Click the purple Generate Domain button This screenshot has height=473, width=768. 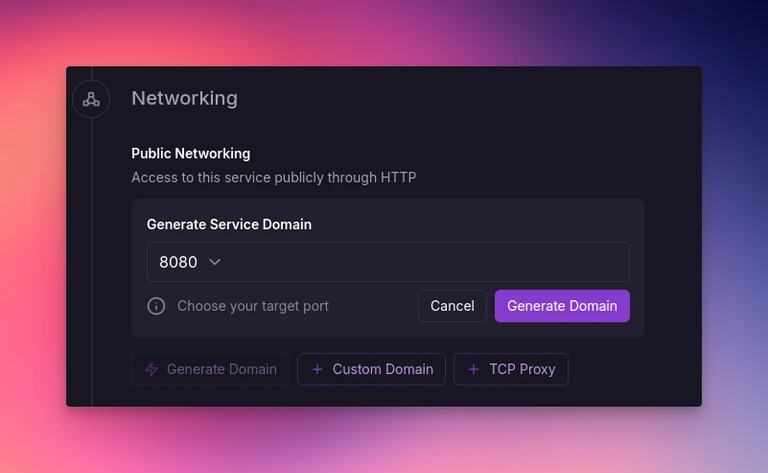pyautogui.click(x=562, y=306)
